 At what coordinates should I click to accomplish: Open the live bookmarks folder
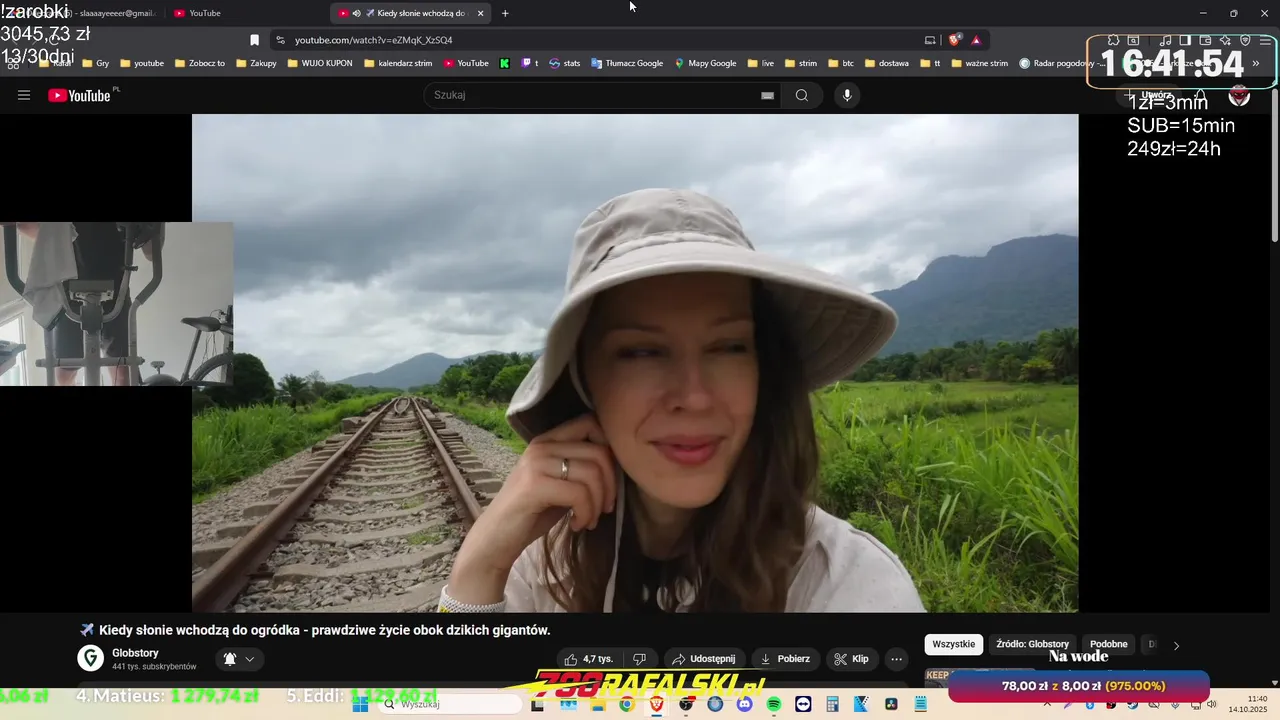761,63
